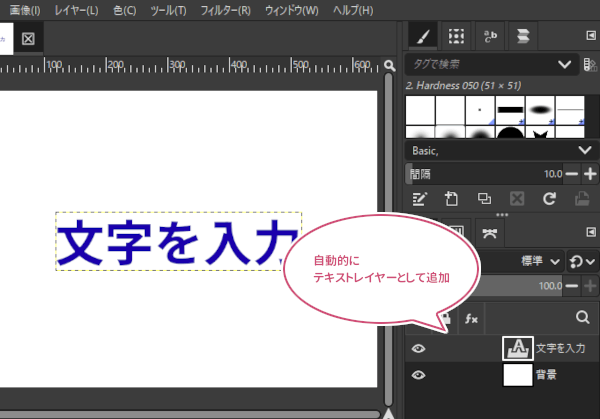The height and width of the screenshot is (419, 600).
Task: Click the canvas horizontal scrollbar
Action: pyautogui.click(x=189, y=415)
